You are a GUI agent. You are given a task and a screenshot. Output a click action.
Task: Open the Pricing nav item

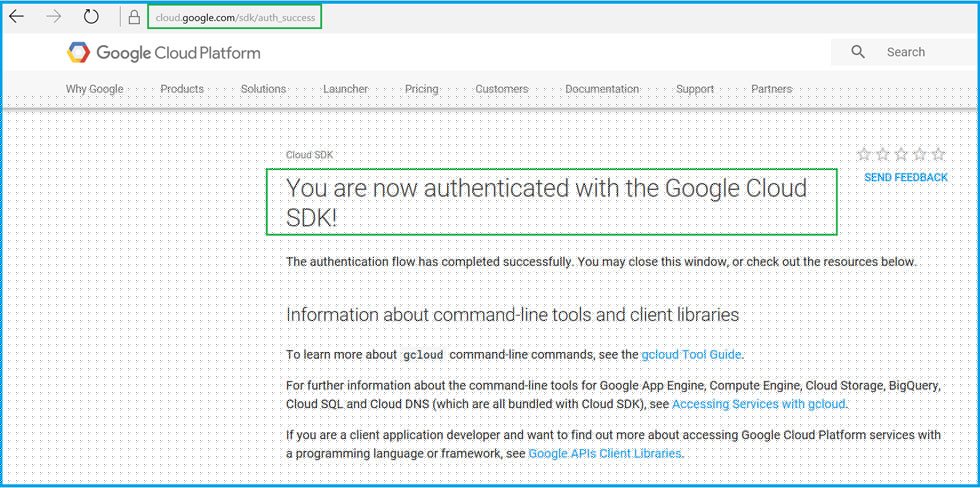pyautogui.click(x=422, y=89)
